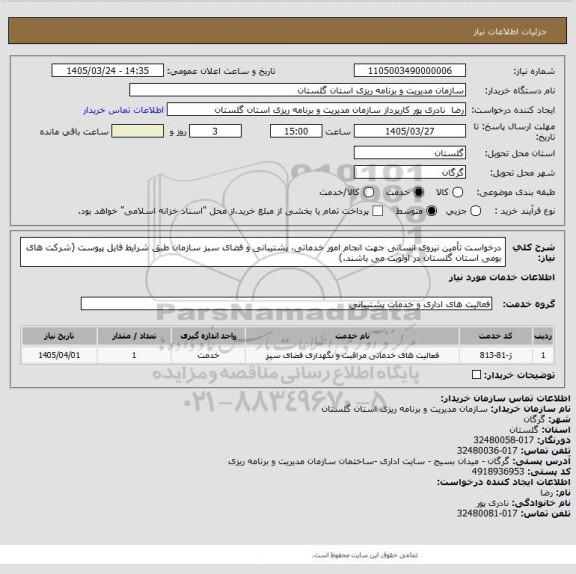Screen dimensions: 576x574
Task: Toggle the توضیحات خریدار checkbox
Action: [476, 375]
